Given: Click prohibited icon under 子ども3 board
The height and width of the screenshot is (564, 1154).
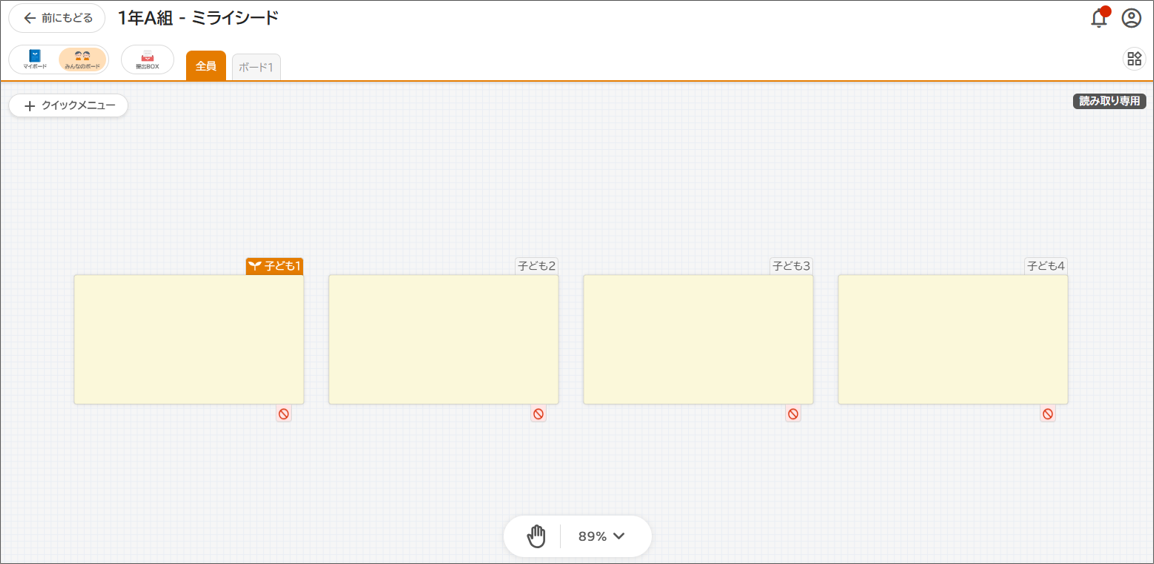Looking at the screenshot, I should click(793, 414).
